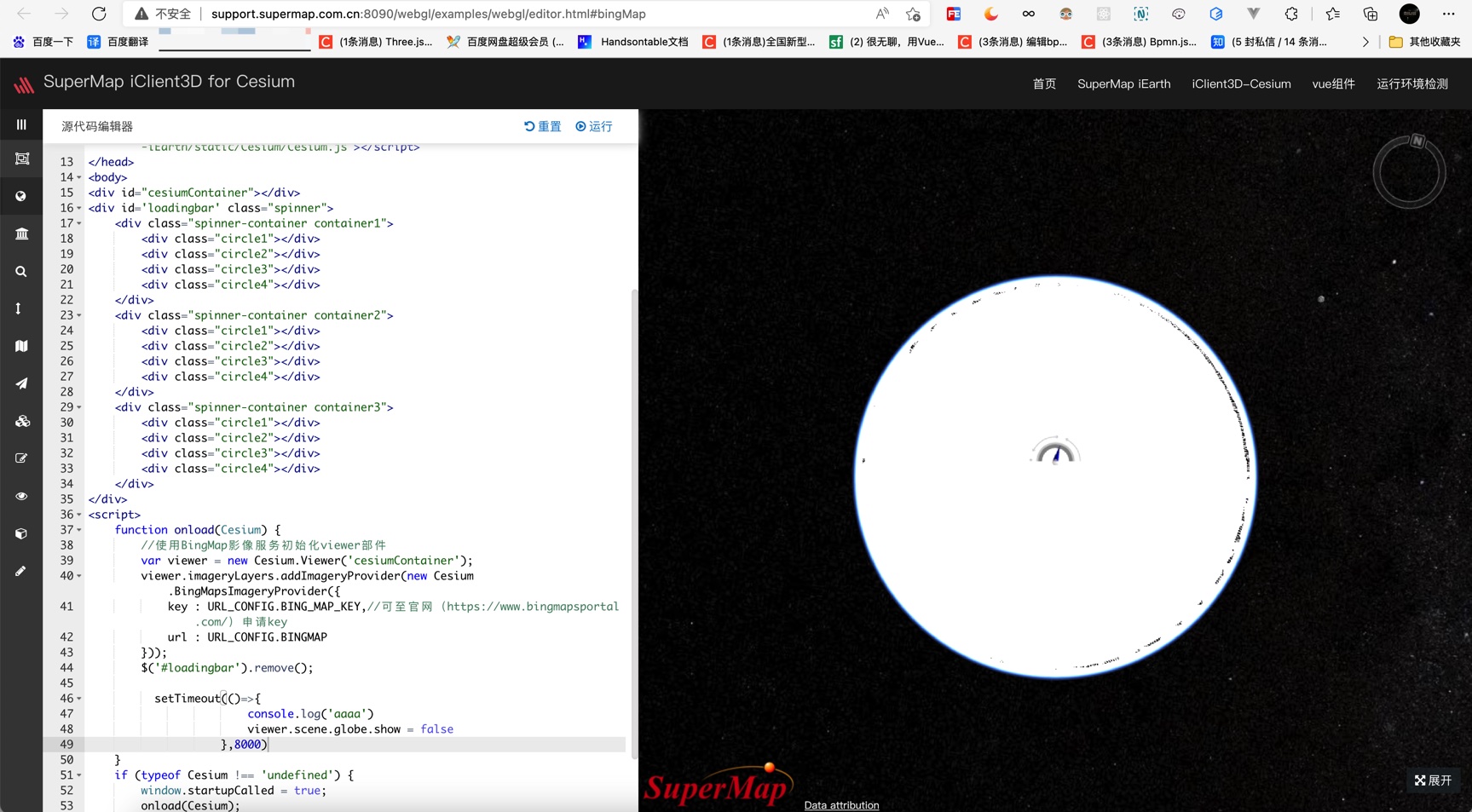The image size is (1472, 812).
Task: Fold code at line 51 if statement
Action: pyautogui.click(x=79, y=775)
